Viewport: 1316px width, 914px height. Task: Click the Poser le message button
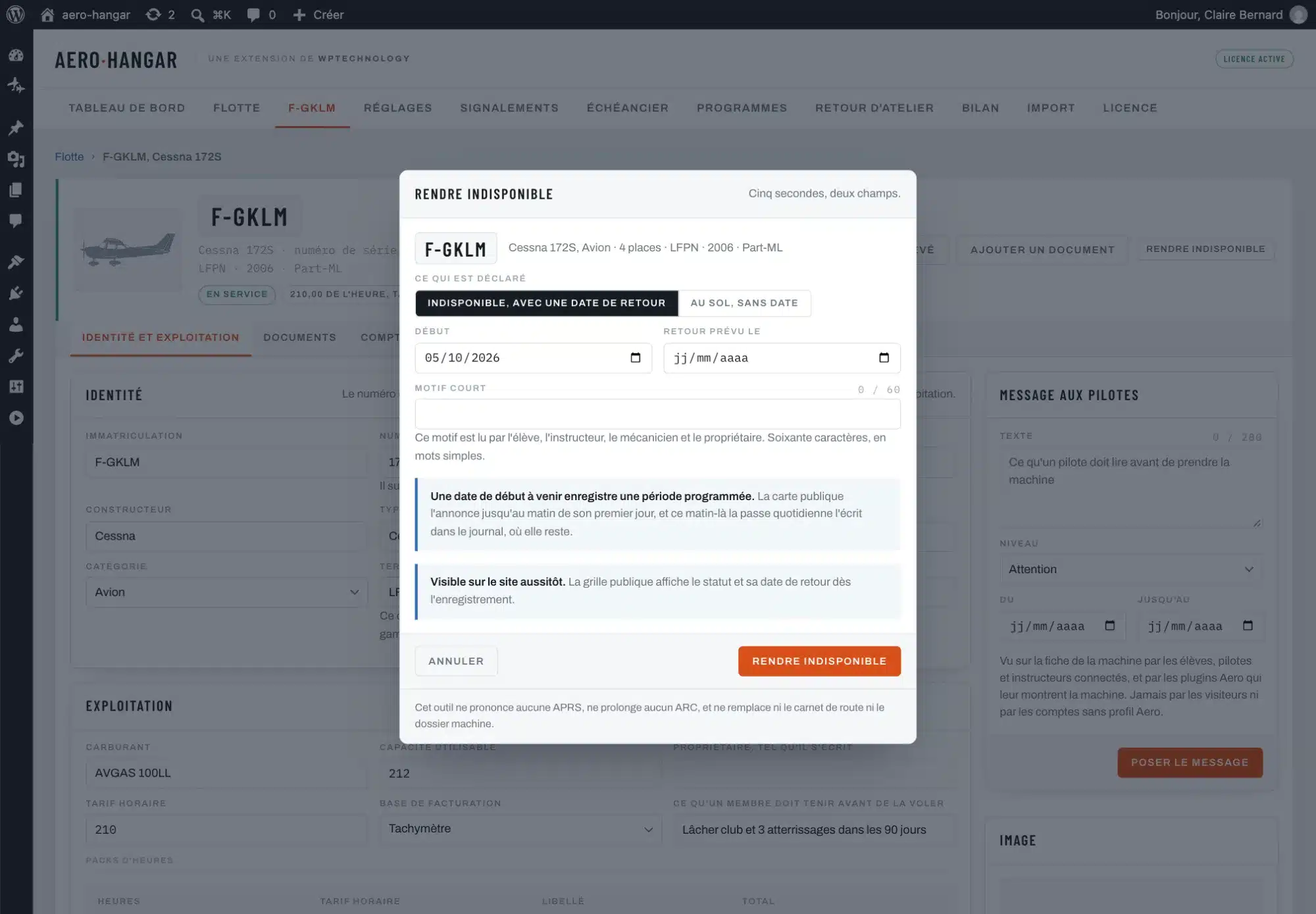coord(1190,763)
